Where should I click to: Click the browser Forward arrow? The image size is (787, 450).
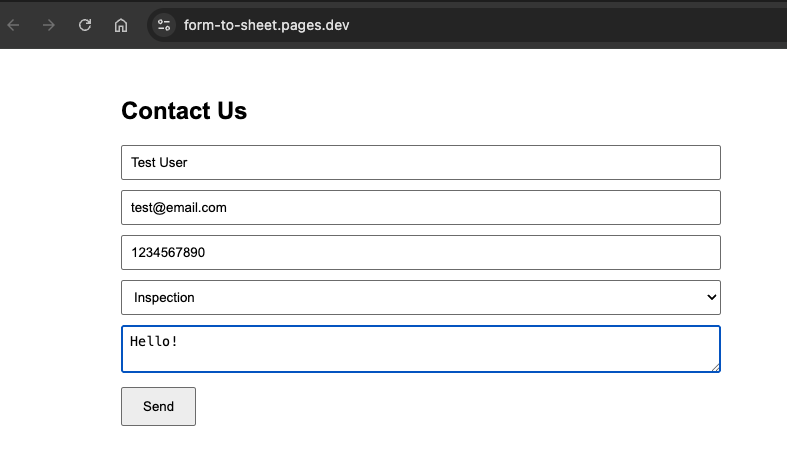click(x=48, y=25)
